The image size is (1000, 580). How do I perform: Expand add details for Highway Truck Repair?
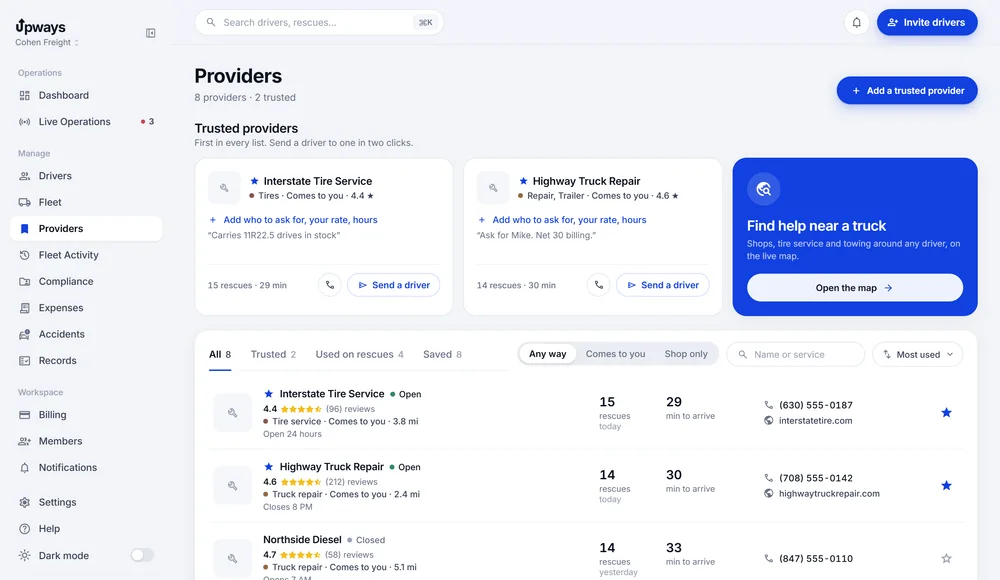(x=562, y=219)
